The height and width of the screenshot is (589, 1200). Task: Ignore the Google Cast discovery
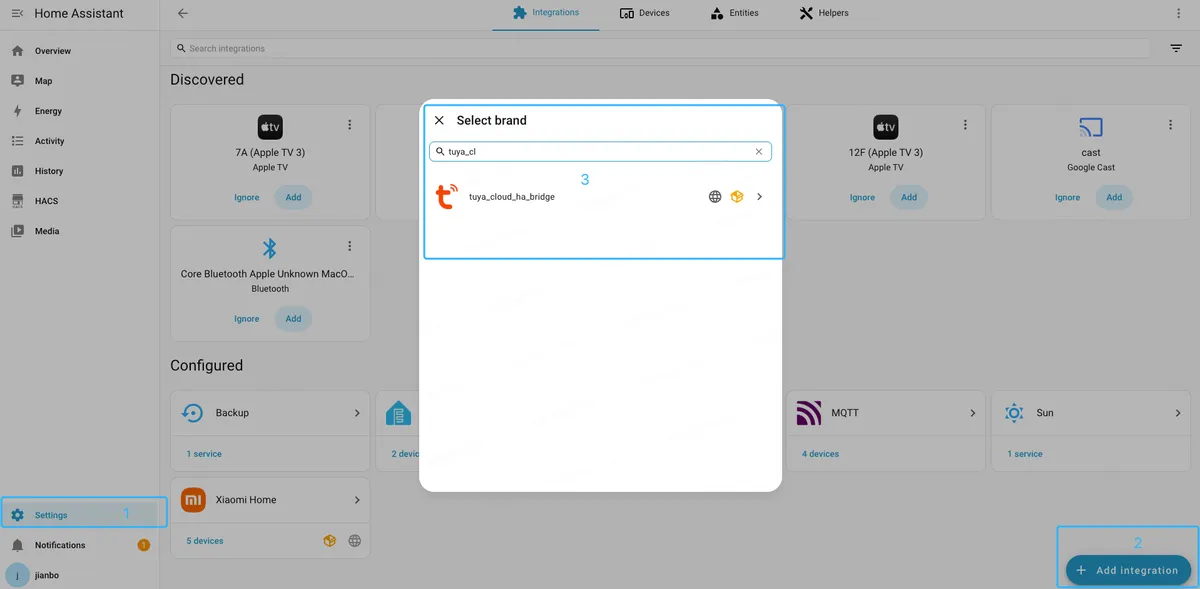tap(1068, 197)
